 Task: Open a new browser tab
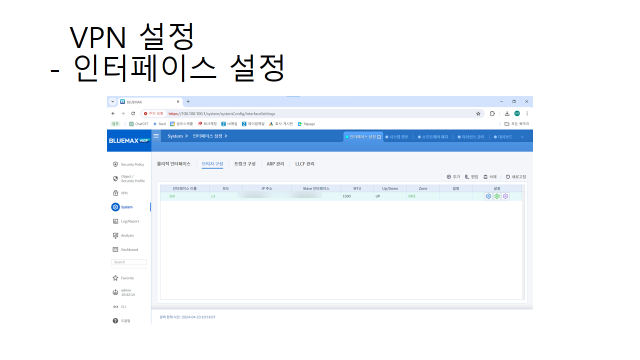pyautogui.click(x=188, y=102)
